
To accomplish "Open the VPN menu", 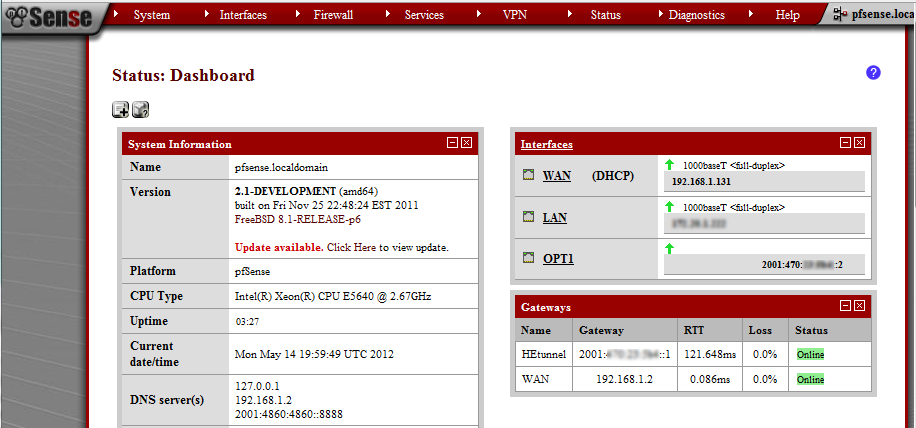I will pyautogui.click(x=515, y=15).
